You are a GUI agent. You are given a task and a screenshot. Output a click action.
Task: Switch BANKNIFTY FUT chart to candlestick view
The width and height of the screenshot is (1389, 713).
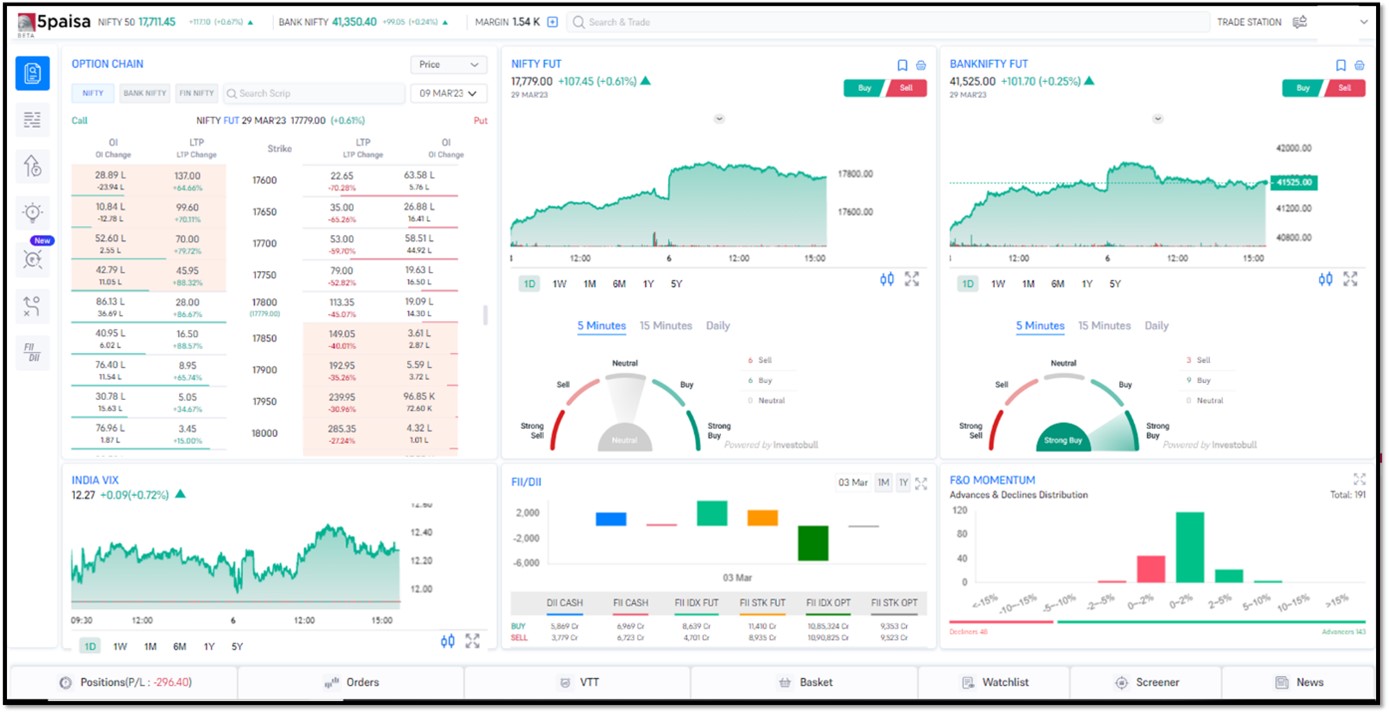click(x=1325, y=279)
